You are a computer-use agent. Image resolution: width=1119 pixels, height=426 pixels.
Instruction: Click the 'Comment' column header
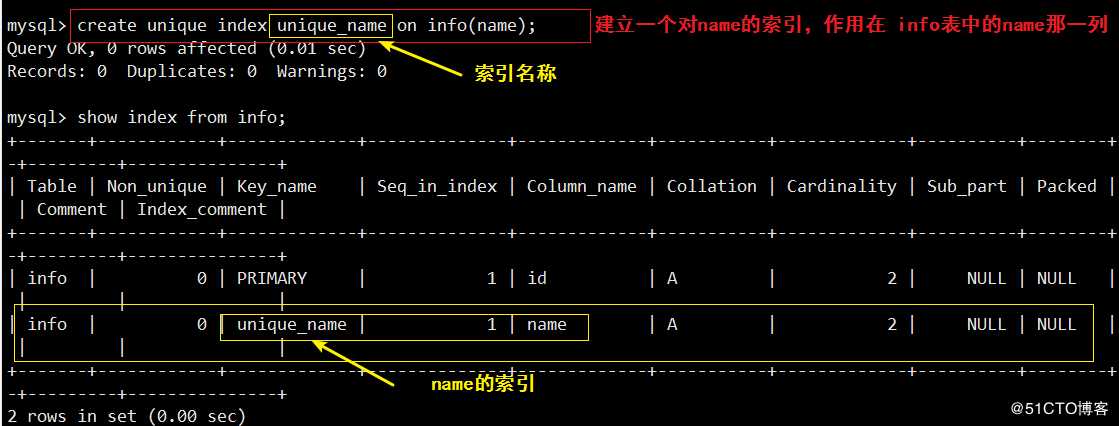(71, 210)
